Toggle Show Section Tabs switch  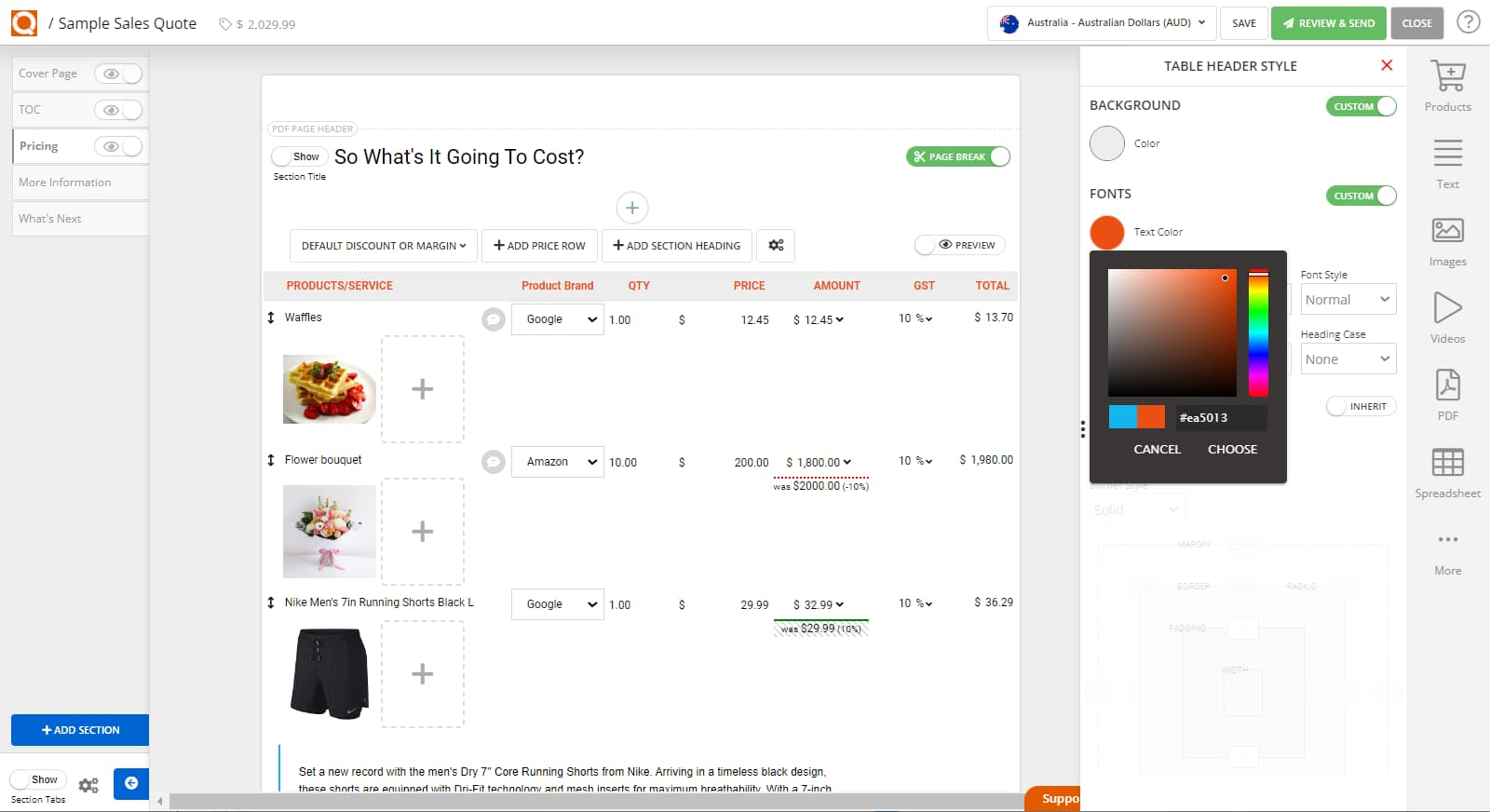[x=37, y=779]
